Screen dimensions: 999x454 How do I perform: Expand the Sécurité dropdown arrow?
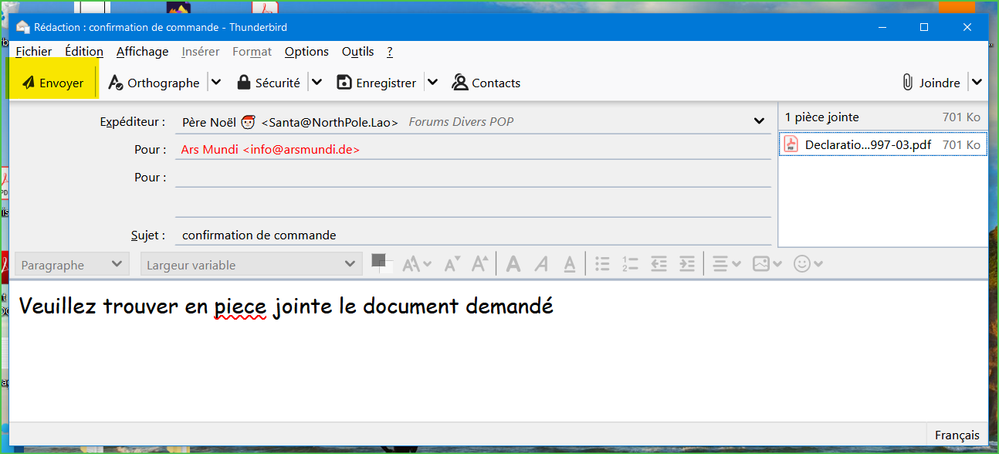(x=316, y=83)
